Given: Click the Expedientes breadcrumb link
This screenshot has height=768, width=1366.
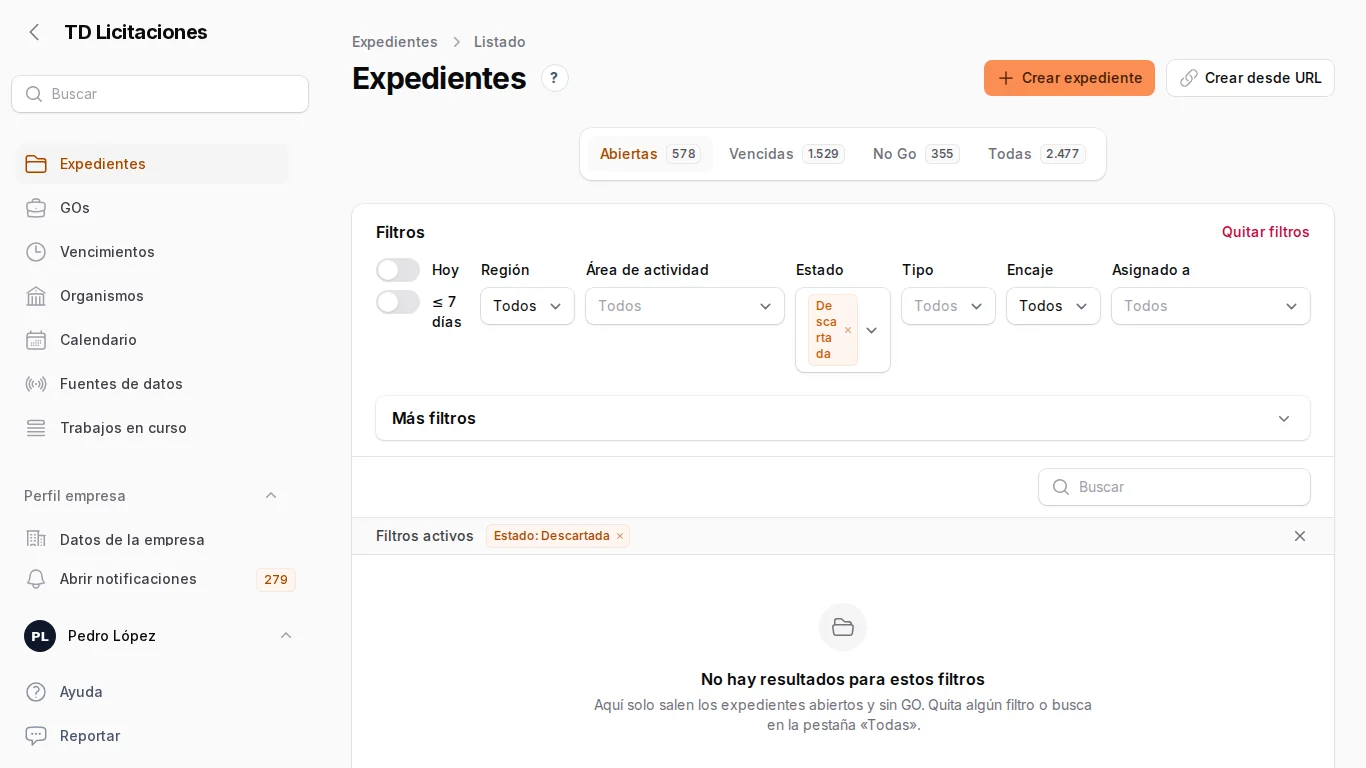Looking at the screenshot, I should (x=395, y=42).
